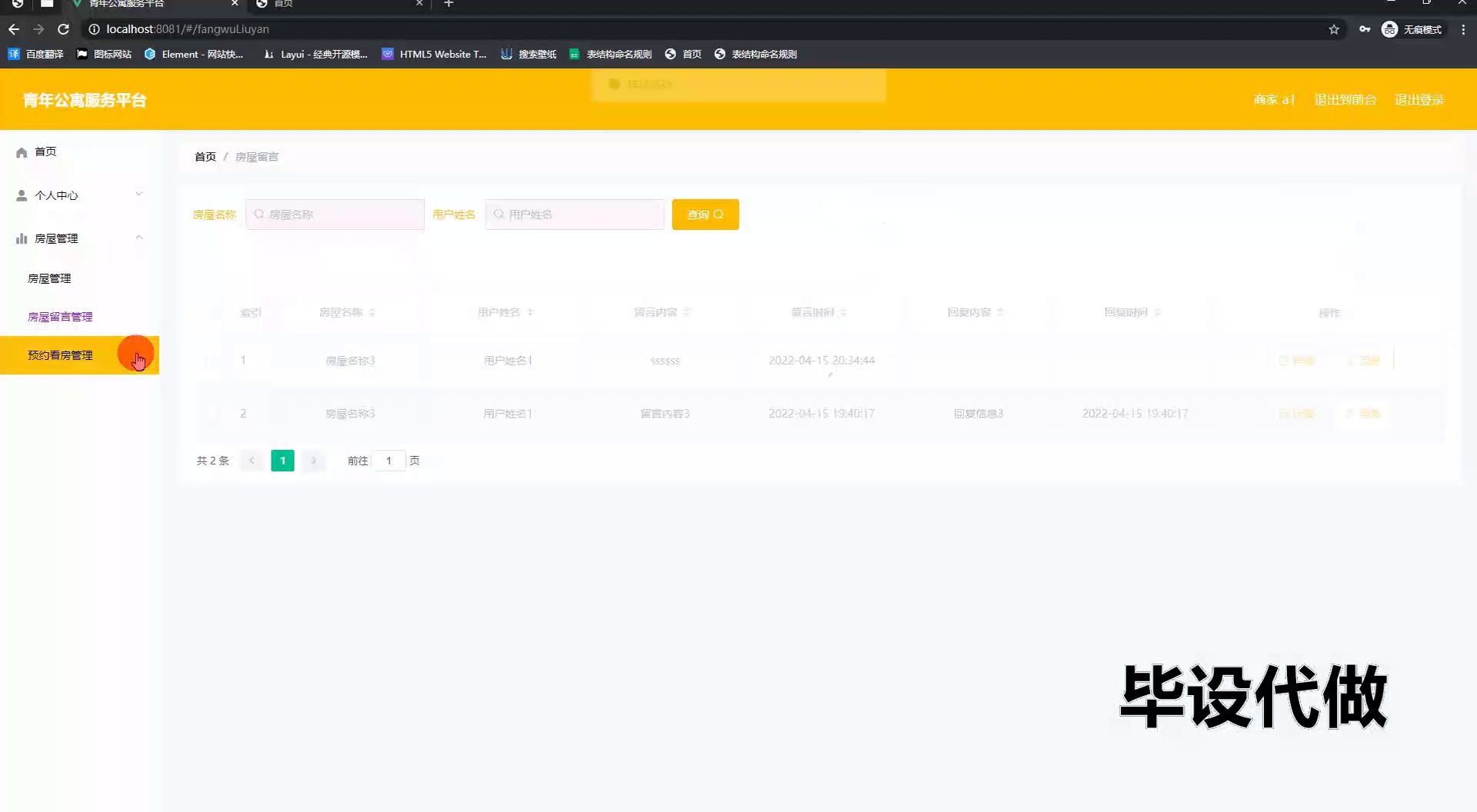Sort the table by 回复内容

1000,312
